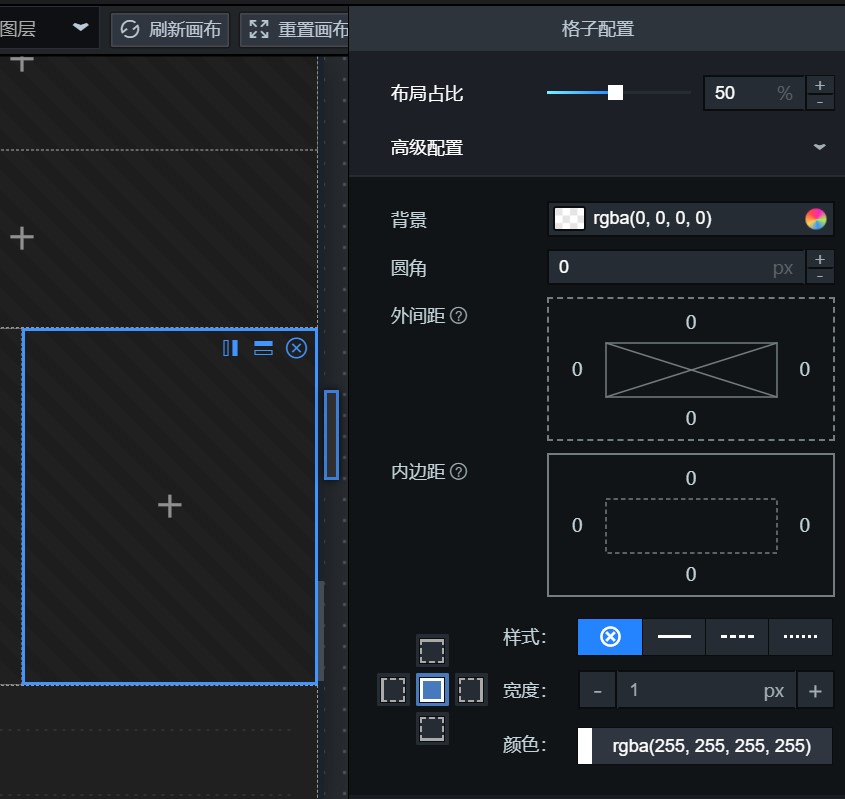
Task: Open the rainbow color picker for 背景
Action: point(815,219)
